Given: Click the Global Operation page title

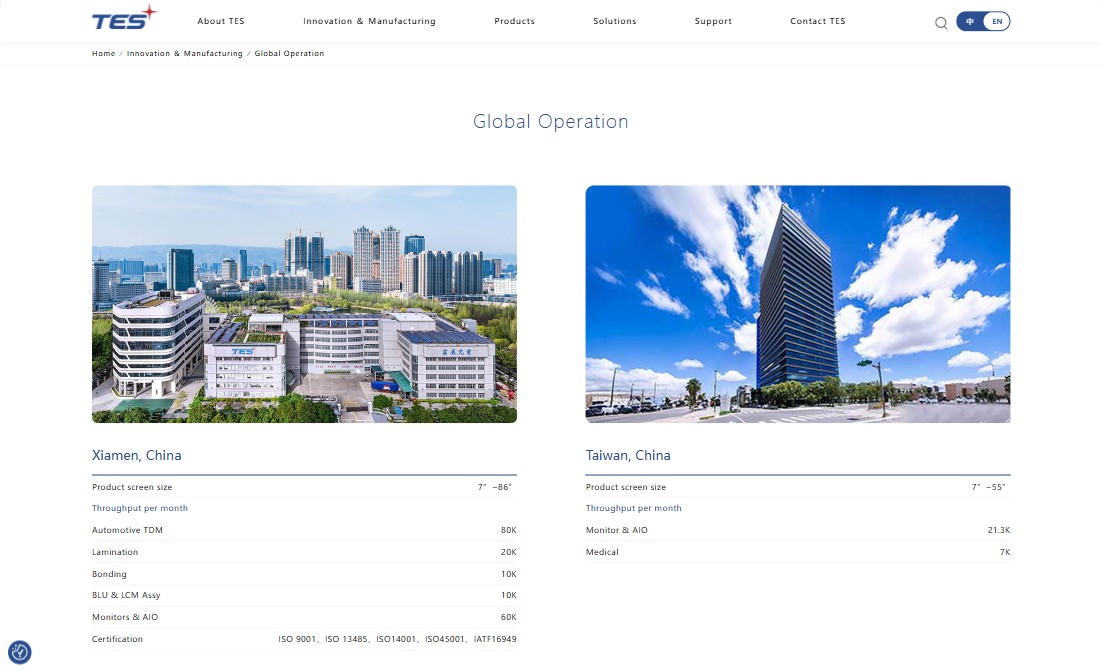Looking at the screenshot, I should pos(550,122).
